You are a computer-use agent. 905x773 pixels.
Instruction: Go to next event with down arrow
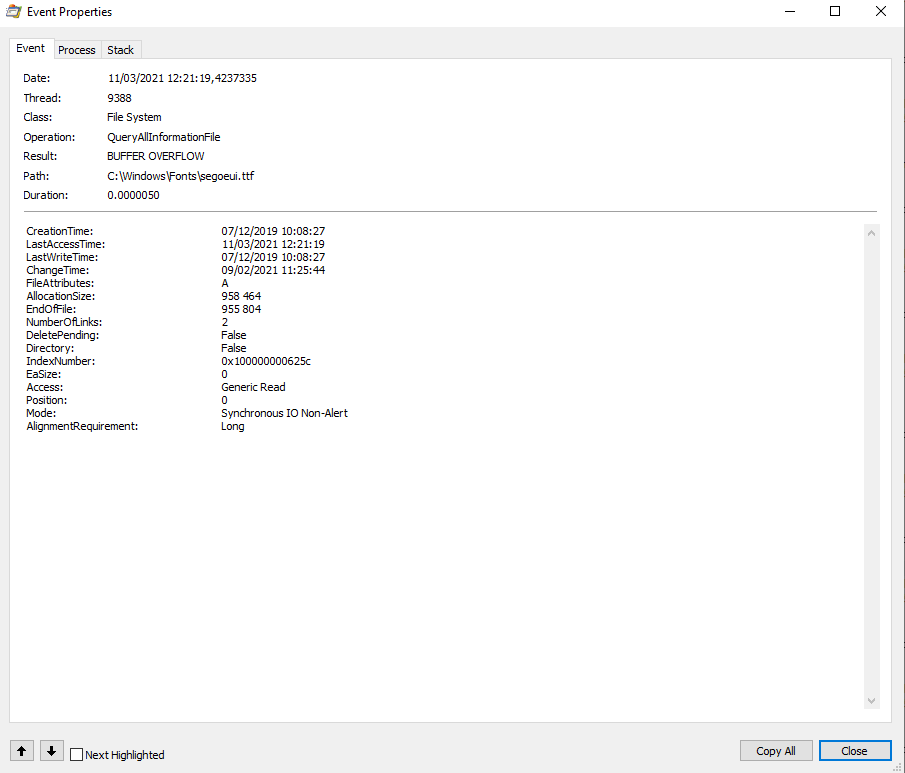51,751
